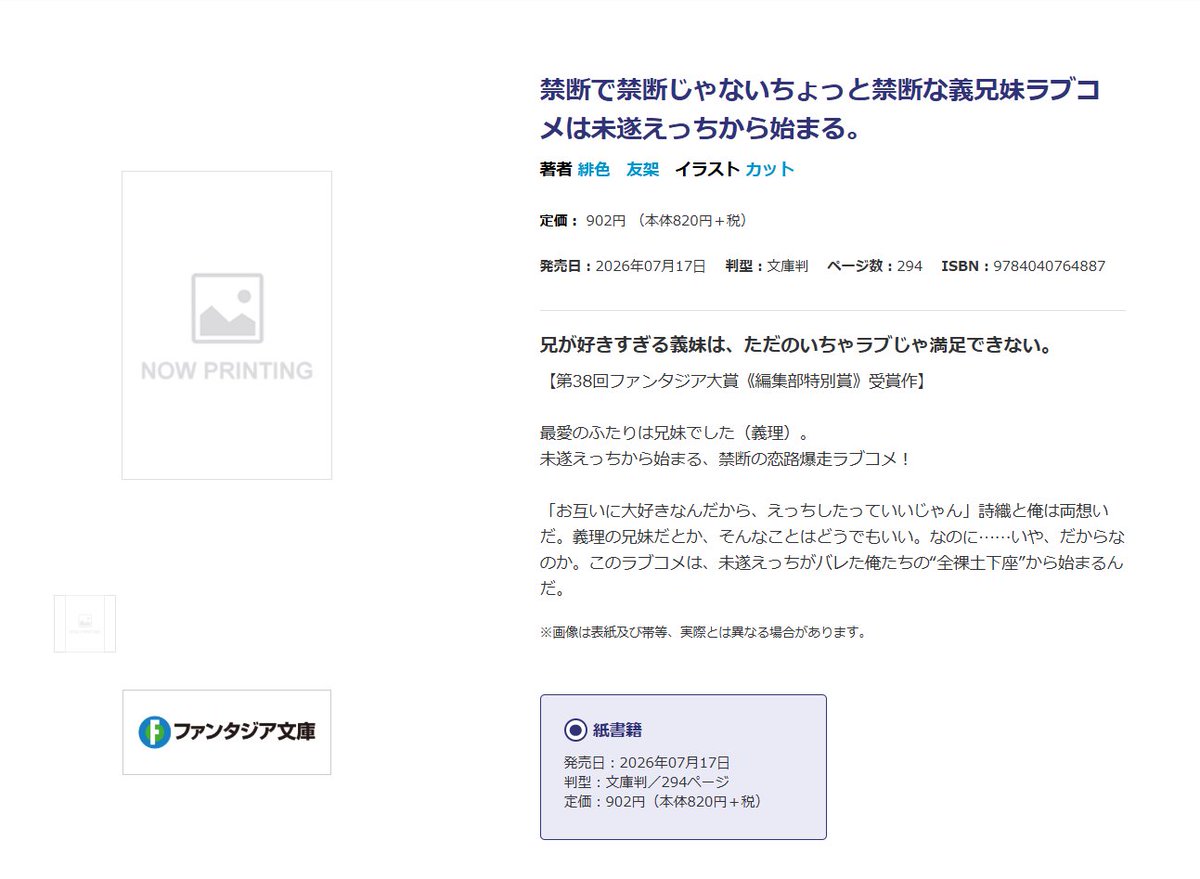This screenshot has height=879, width=1200.
Task: Click the page count value 294
Action: click(910, 266)
